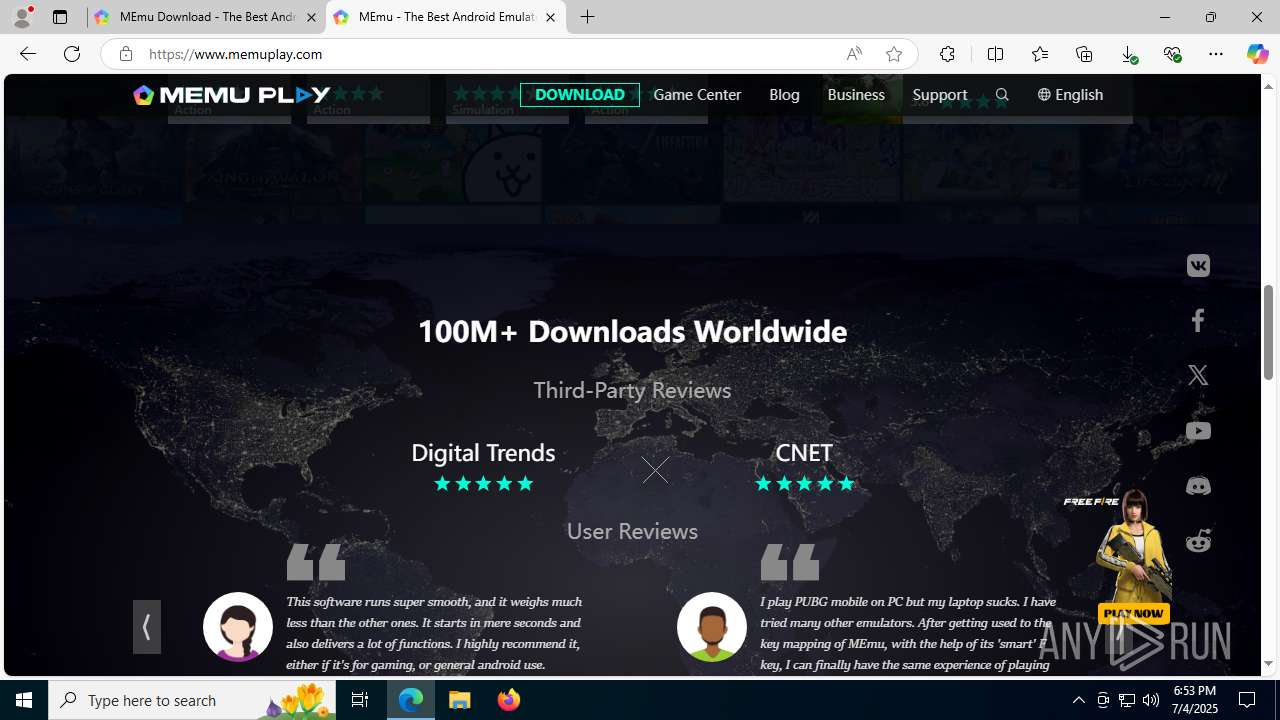View site information lock icon
Viewport: 1280px width, 720px height.
[x=125, y=54]
